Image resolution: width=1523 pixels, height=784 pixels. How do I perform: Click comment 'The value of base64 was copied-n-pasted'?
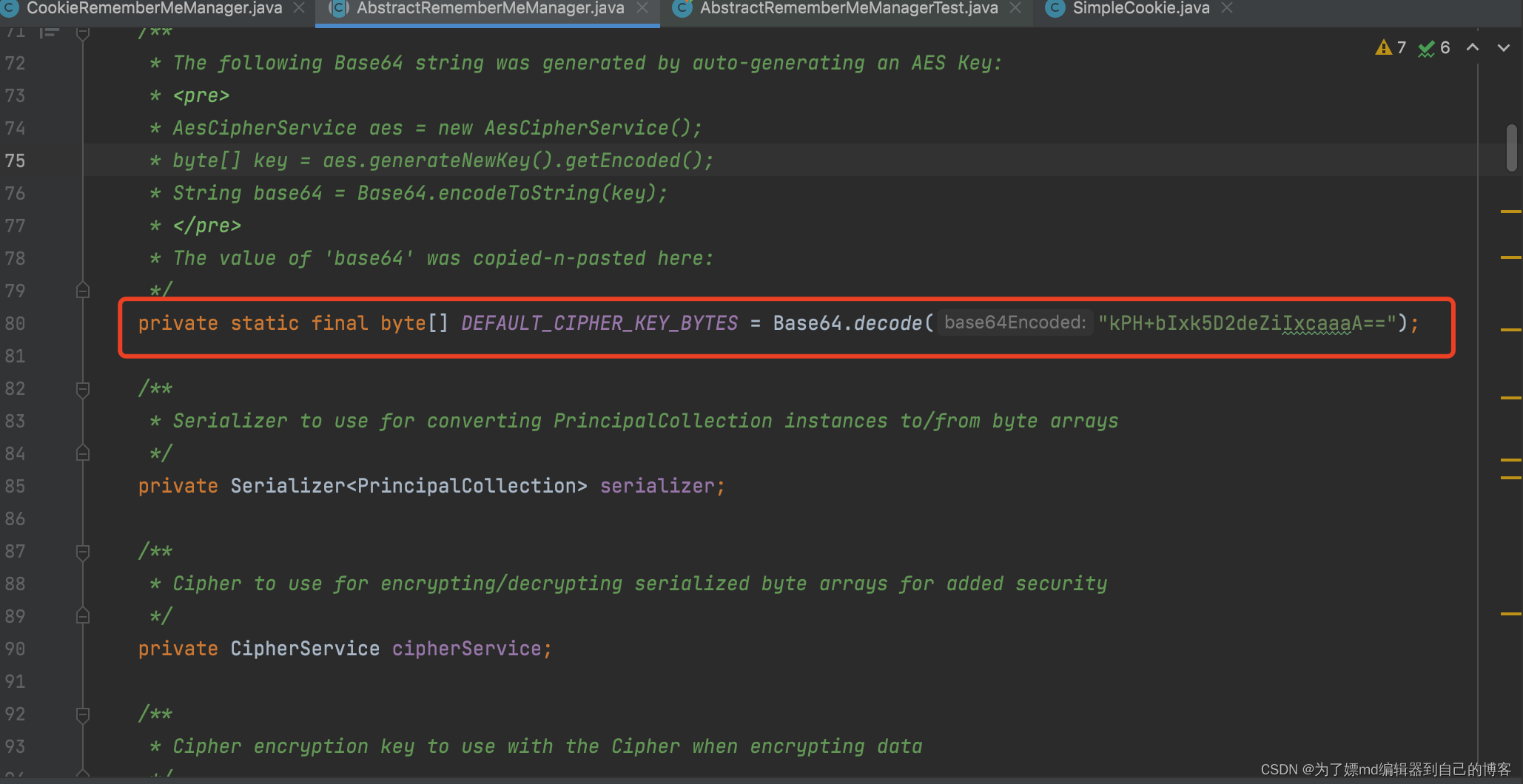point(443,258)
